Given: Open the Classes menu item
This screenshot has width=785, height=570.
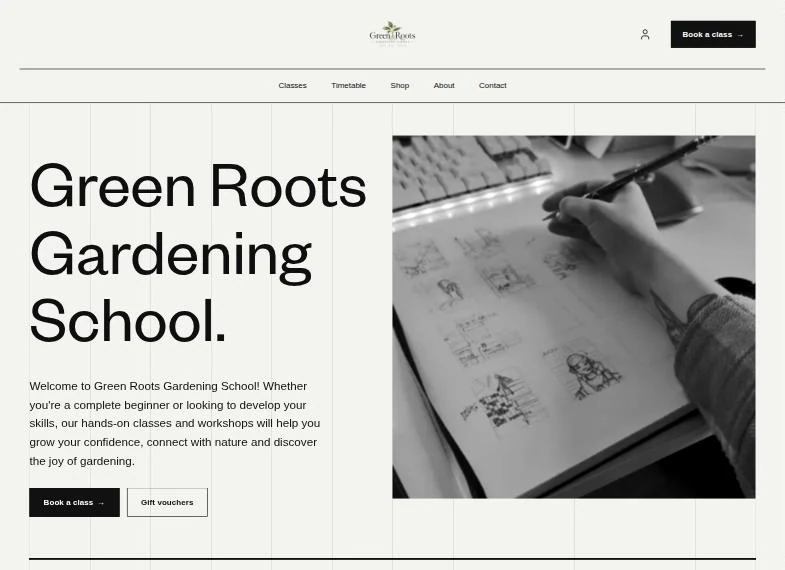Looking at the screenshot, I should 292,86.
